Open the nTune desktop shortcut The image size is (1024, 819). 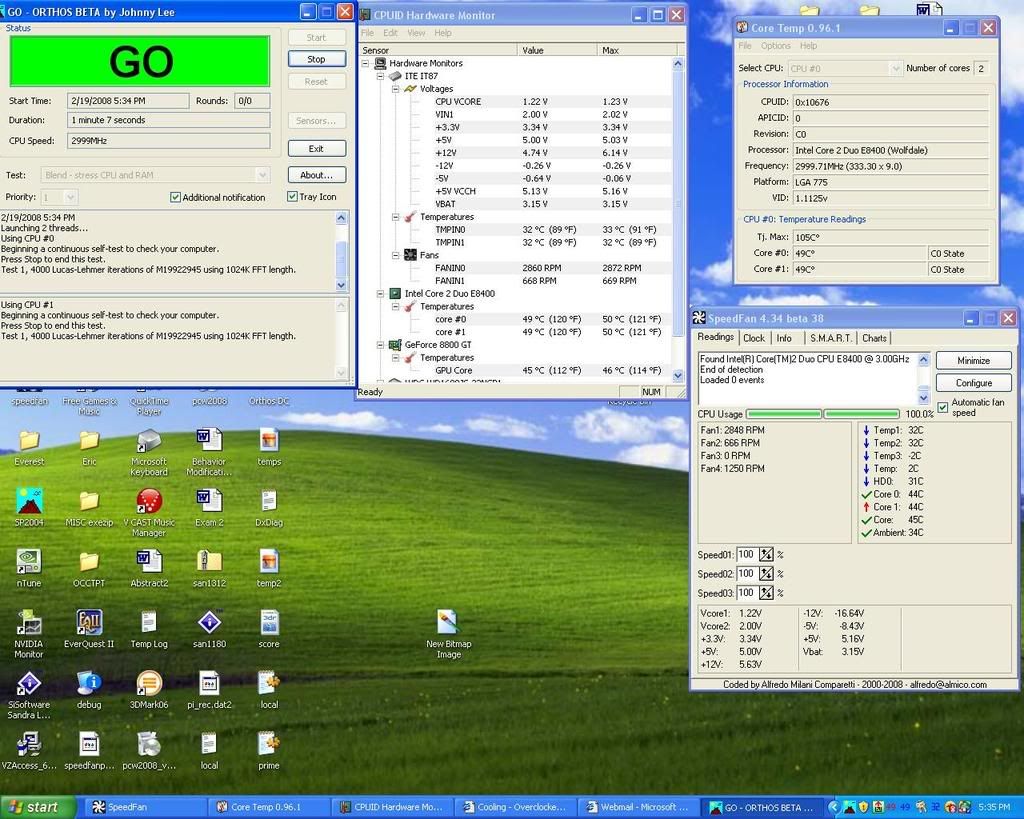pos(29,561)
